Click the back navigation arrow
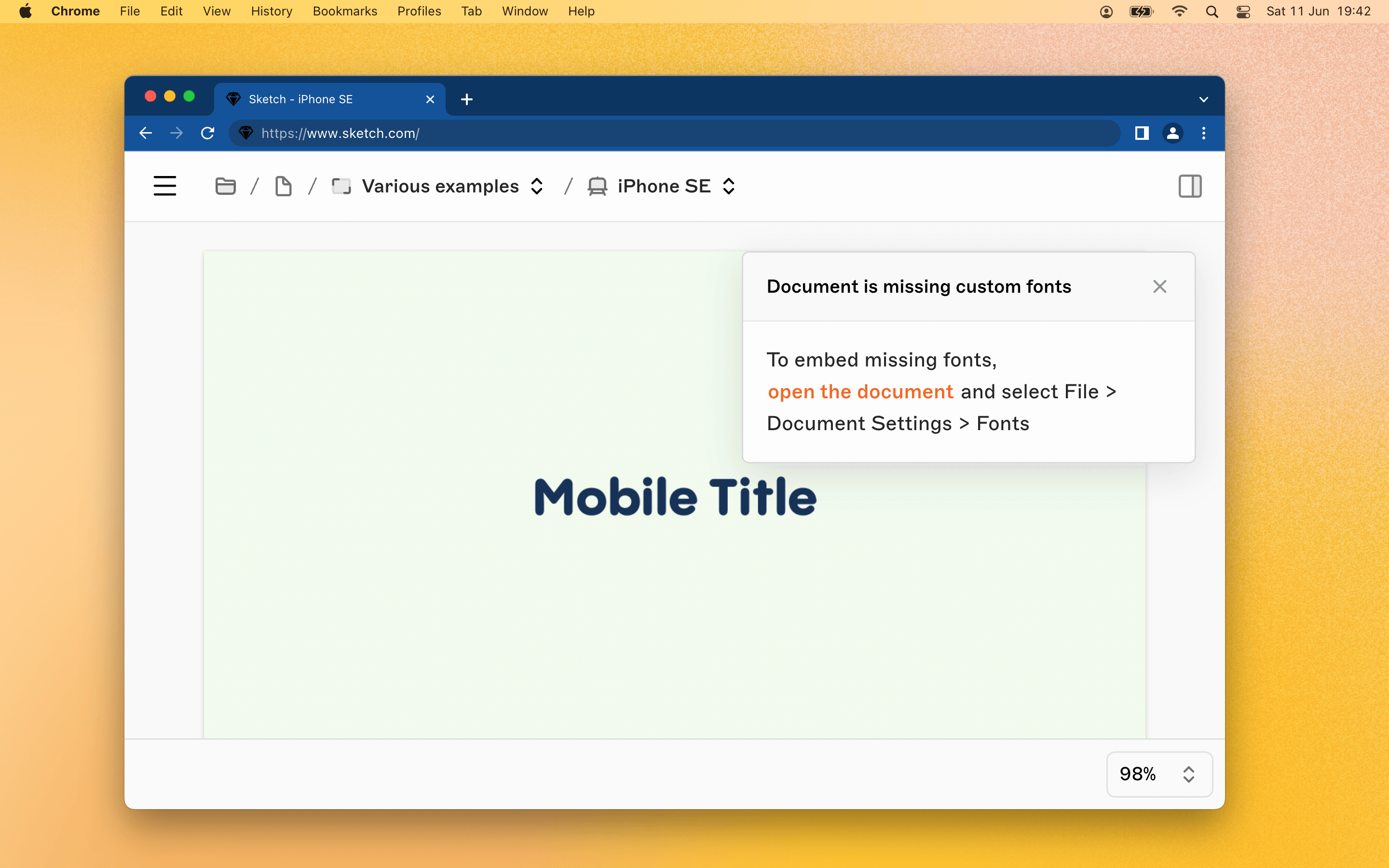 pos(145,133)
